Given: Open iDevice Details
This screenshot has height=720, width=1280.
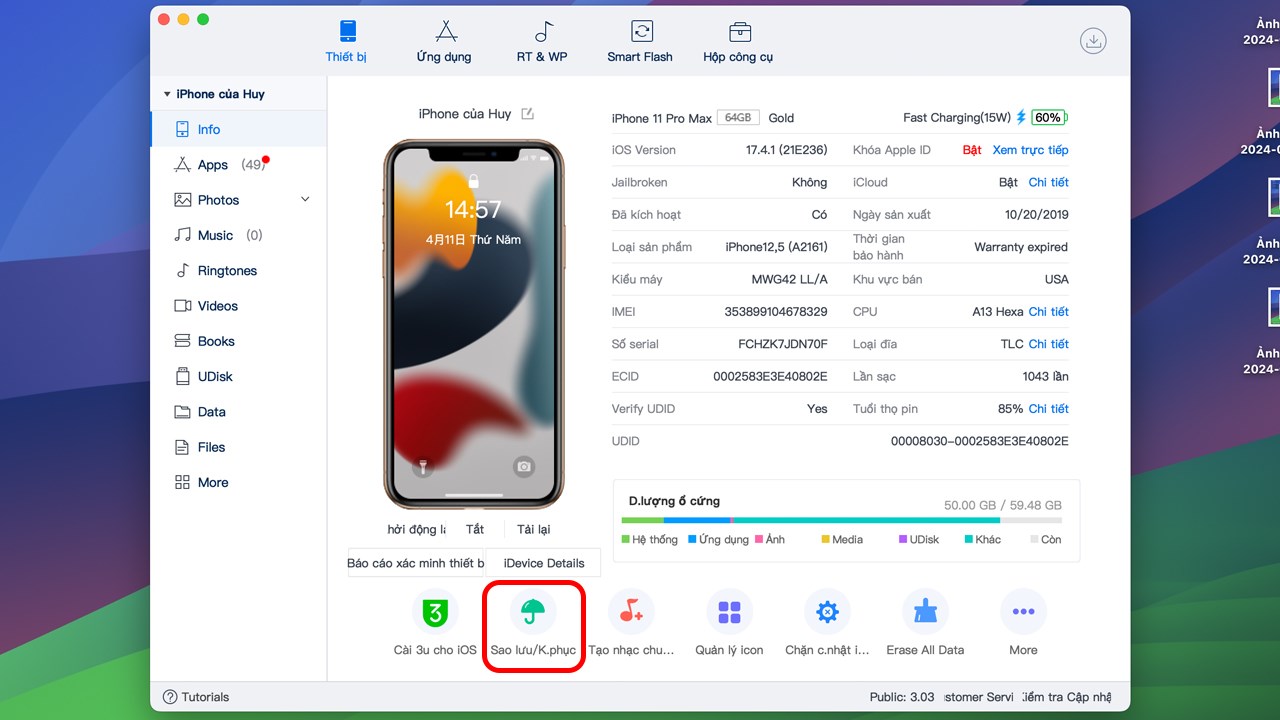Looking at the screenshot, I should (x=544, y=563).
